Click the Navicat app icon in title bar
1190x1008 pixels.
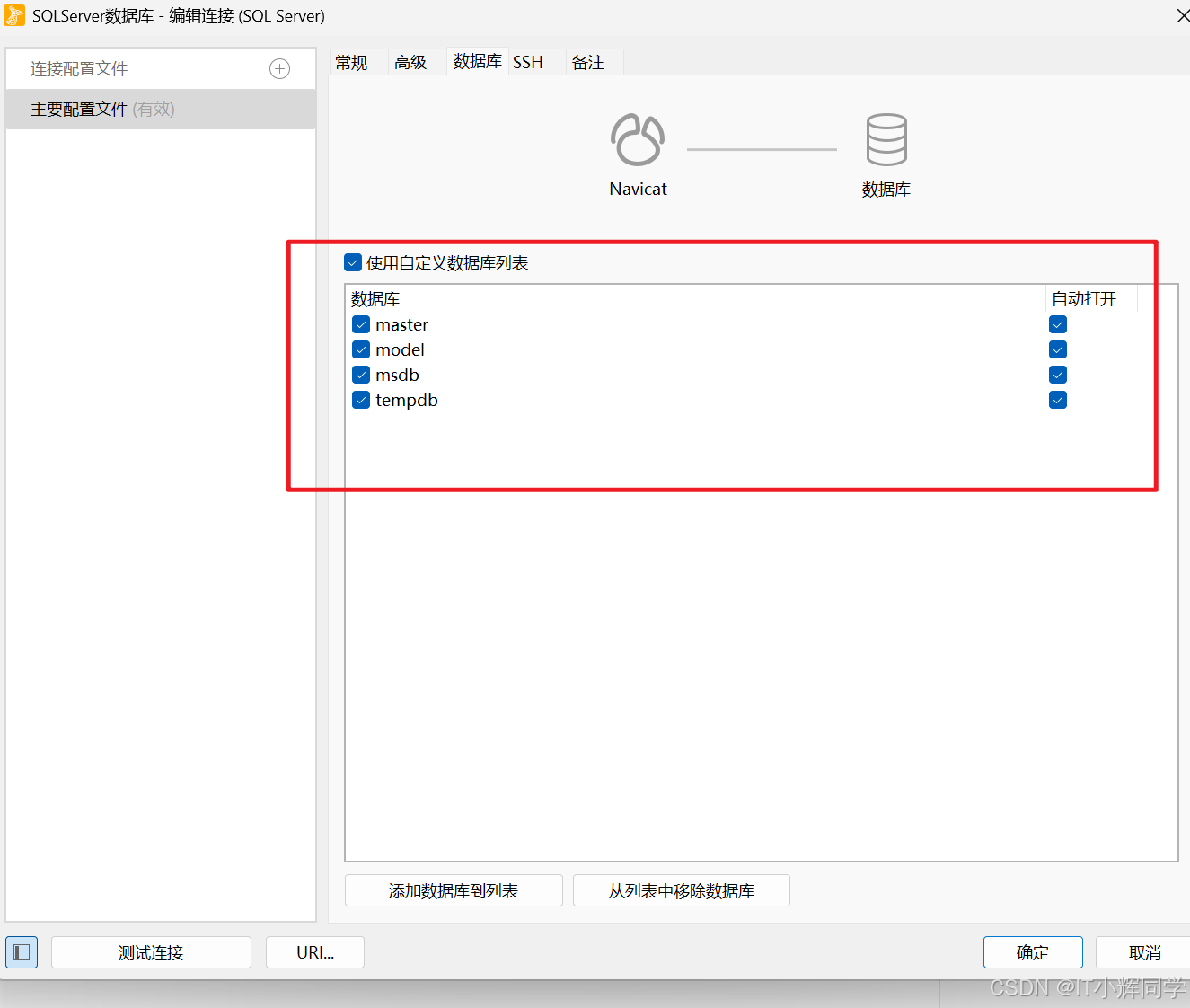pyautogui.click(x=14, y=15)
